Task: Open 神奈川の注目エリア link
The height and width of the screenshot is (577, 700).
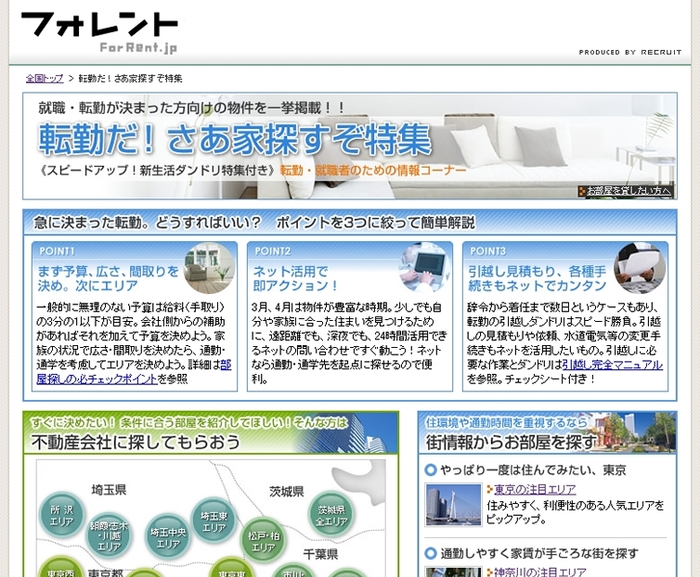Action: pos(540,572)
